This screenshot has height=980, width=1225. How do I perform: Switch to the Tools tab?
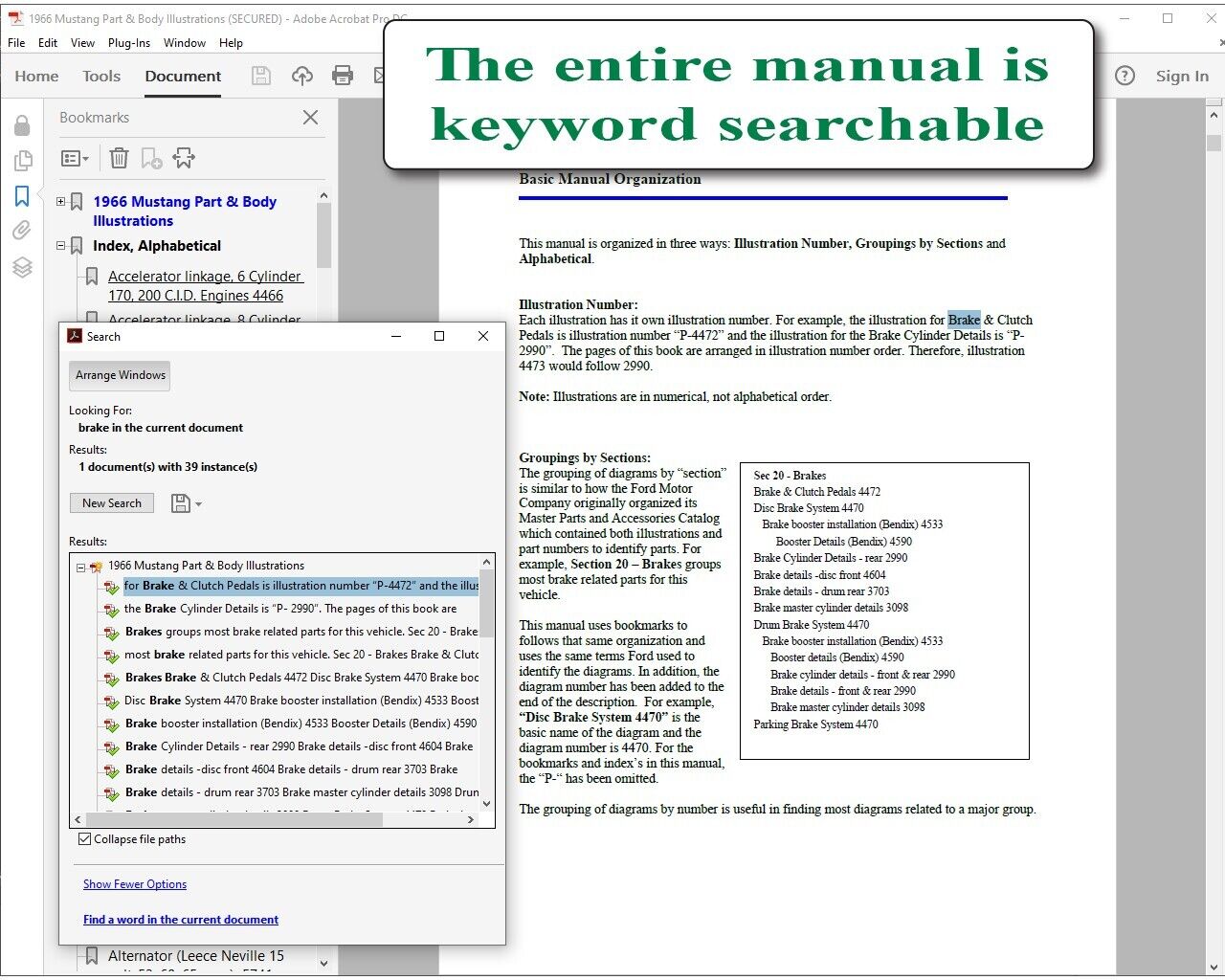tap(101, 77)
